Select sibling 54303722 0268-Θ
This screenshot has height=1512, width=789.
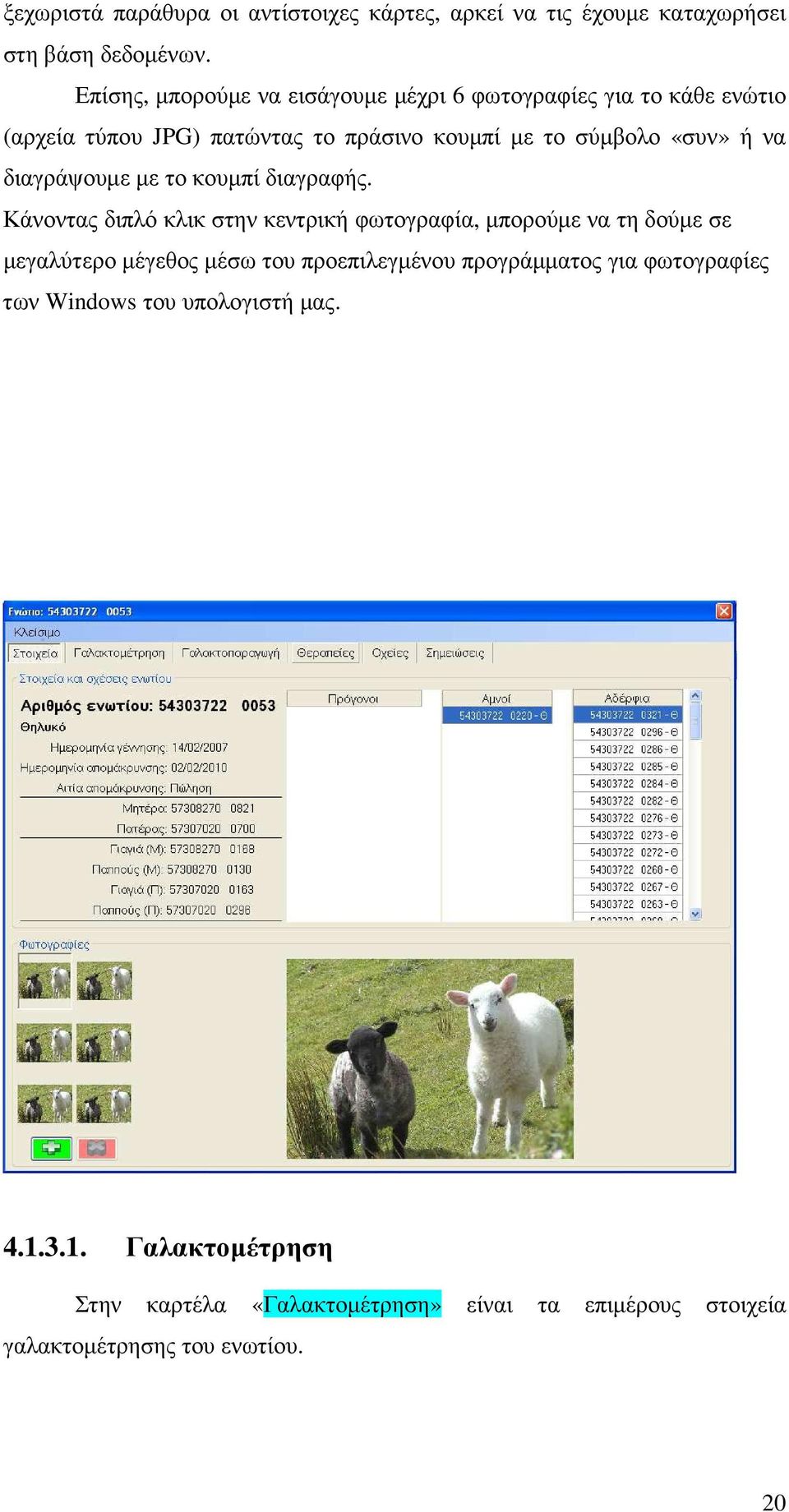coord(629,870)
